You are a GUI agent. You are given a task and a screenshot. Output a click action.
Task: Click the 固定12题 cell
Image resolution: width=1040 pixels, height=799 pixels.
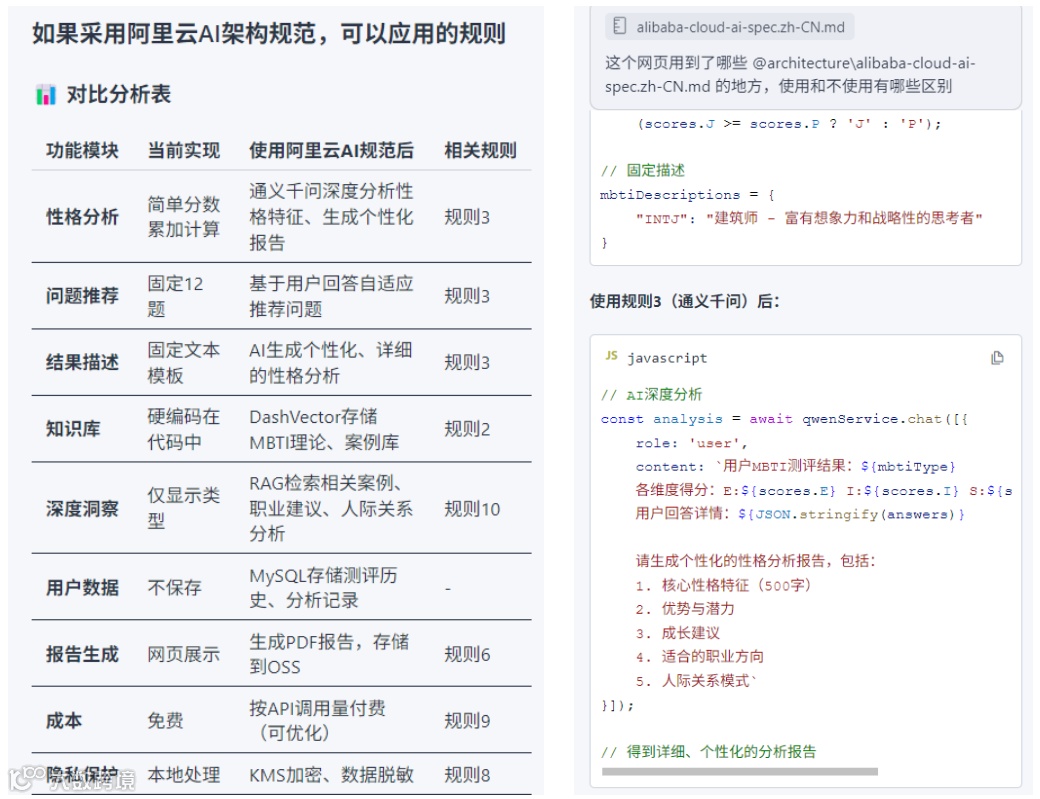coord(175,296)
